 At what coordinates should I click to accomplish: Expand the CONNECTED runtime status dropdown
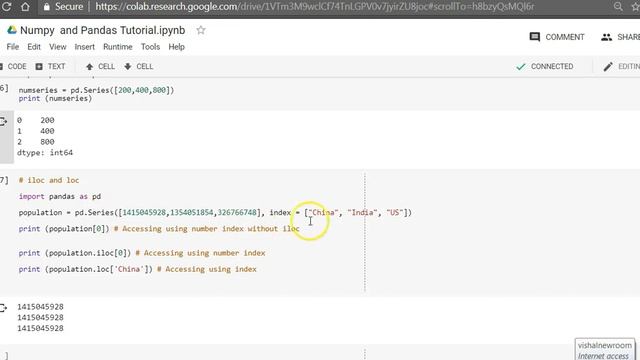coord(544,67)
